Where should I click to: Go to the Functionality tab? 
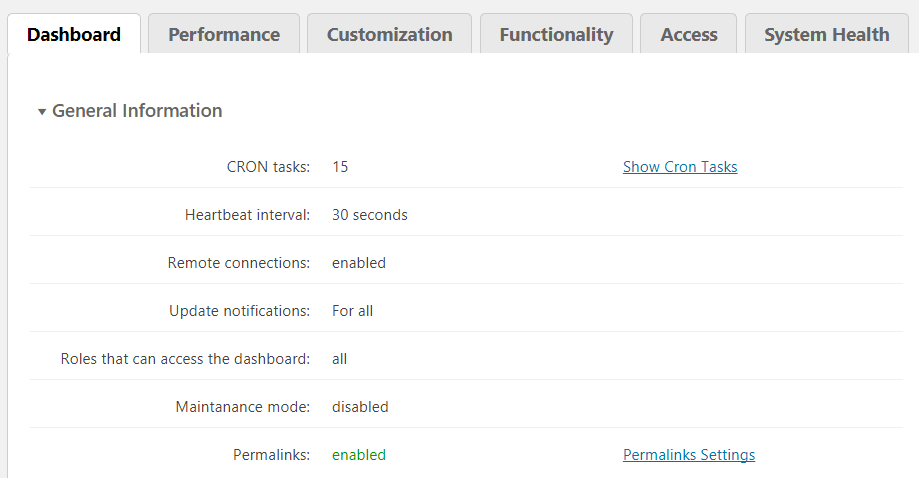pos(556,35)
